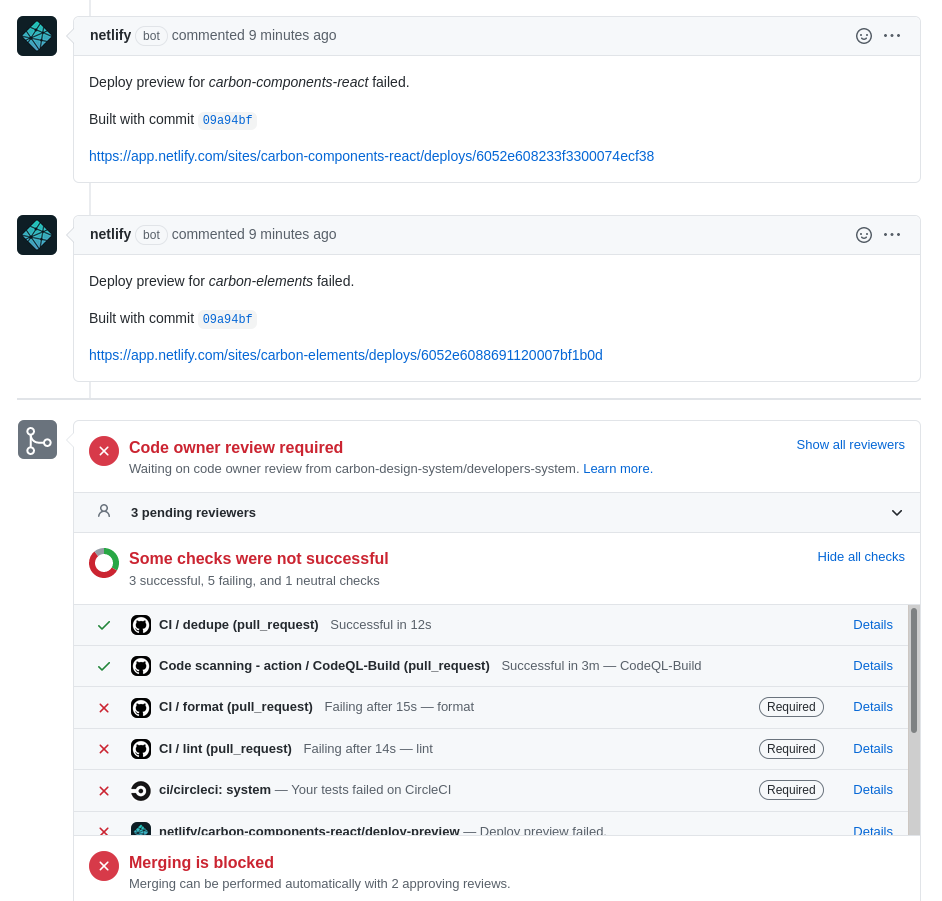Screen dimensions: 942x901
Task: Open carbon-elements Netlify deploy link
Action: (x=345, y=355)
